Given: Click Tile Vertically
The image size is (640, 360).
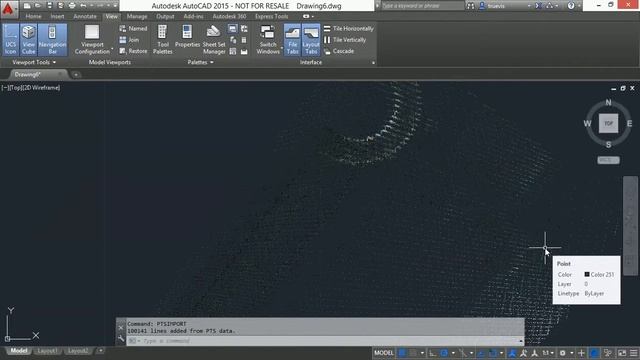Looking at the screenshot, I should (345, 40).
